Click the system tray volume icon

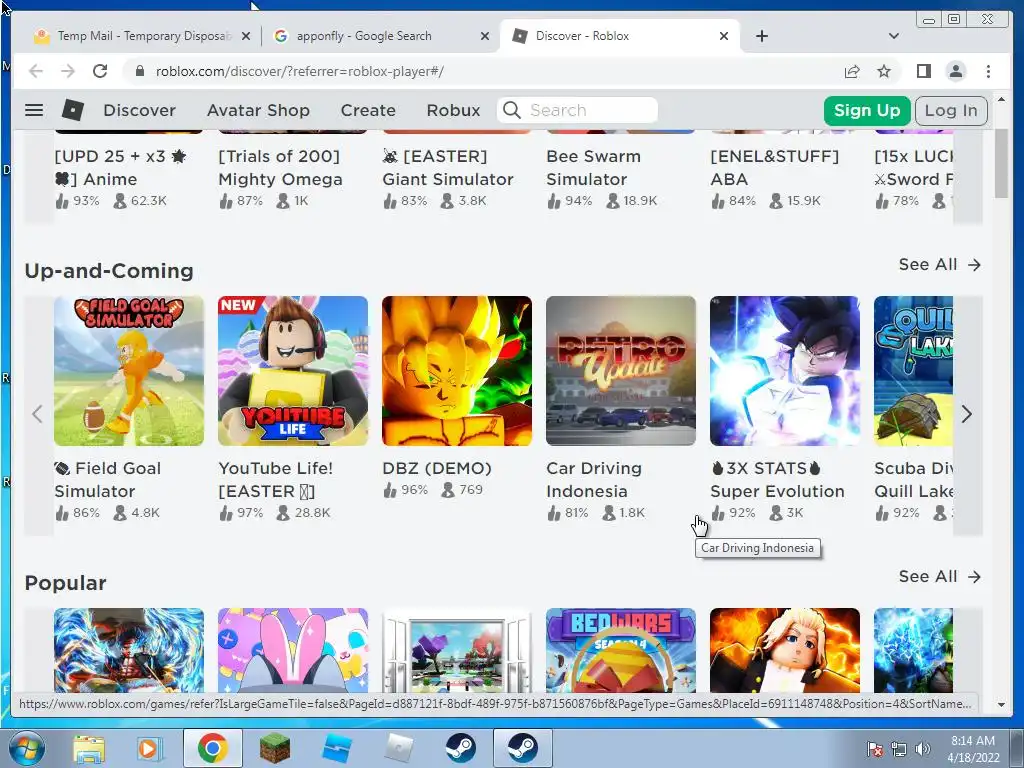pyautogui.click(x=923, y=748)
